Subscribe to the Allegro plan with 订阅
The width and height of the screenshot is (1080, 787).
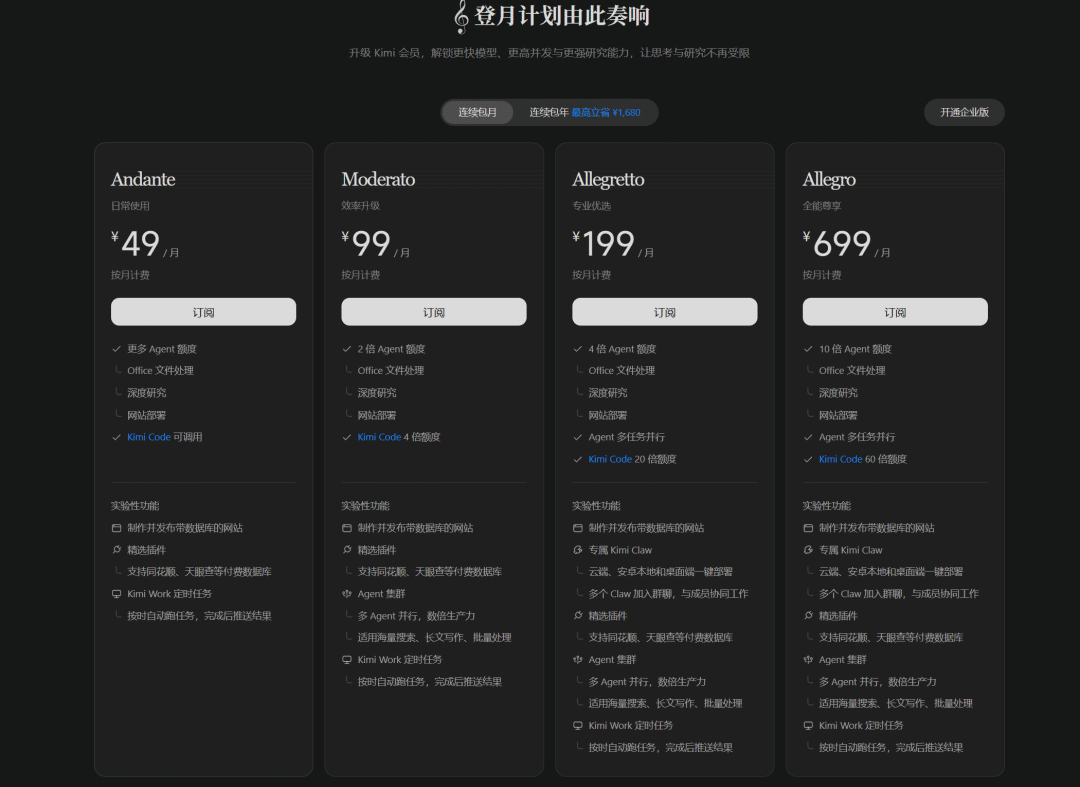(895, 312)
